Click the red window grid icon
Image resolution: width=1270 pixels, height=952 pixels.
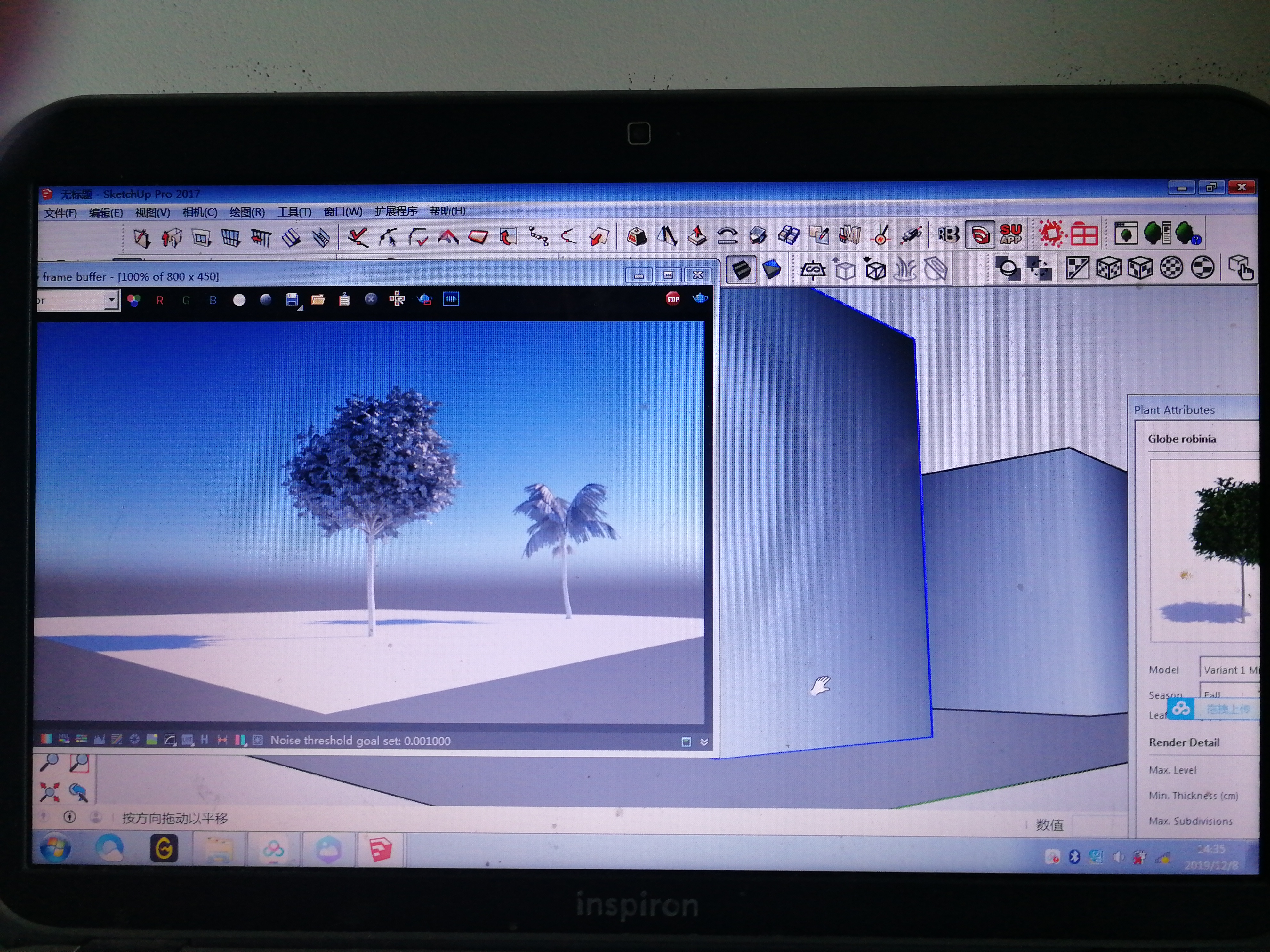(x=1084, y=234)
